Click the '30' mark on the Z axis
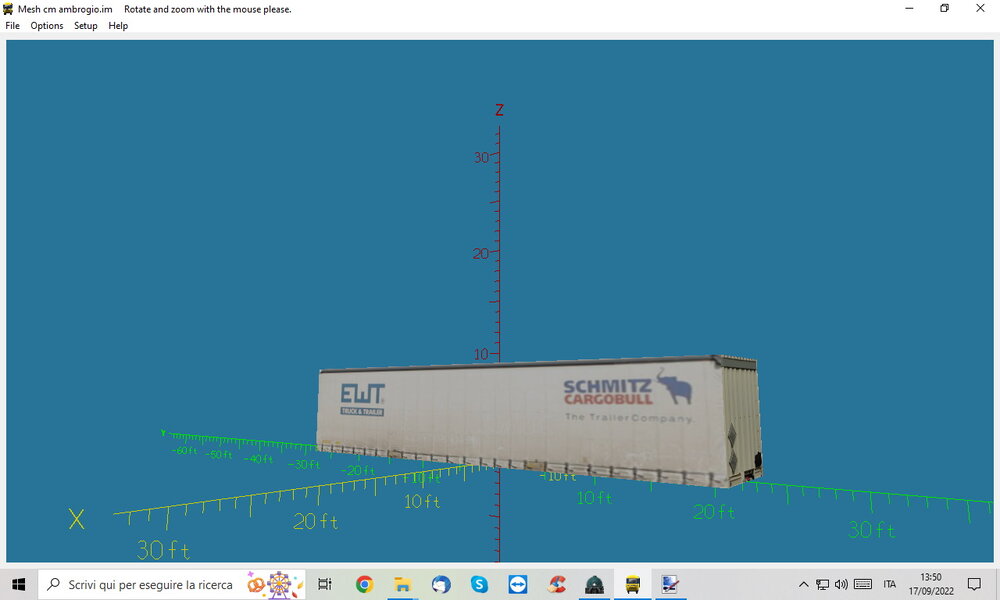Viewport: 1000px width, 600px height. point(482,157)
